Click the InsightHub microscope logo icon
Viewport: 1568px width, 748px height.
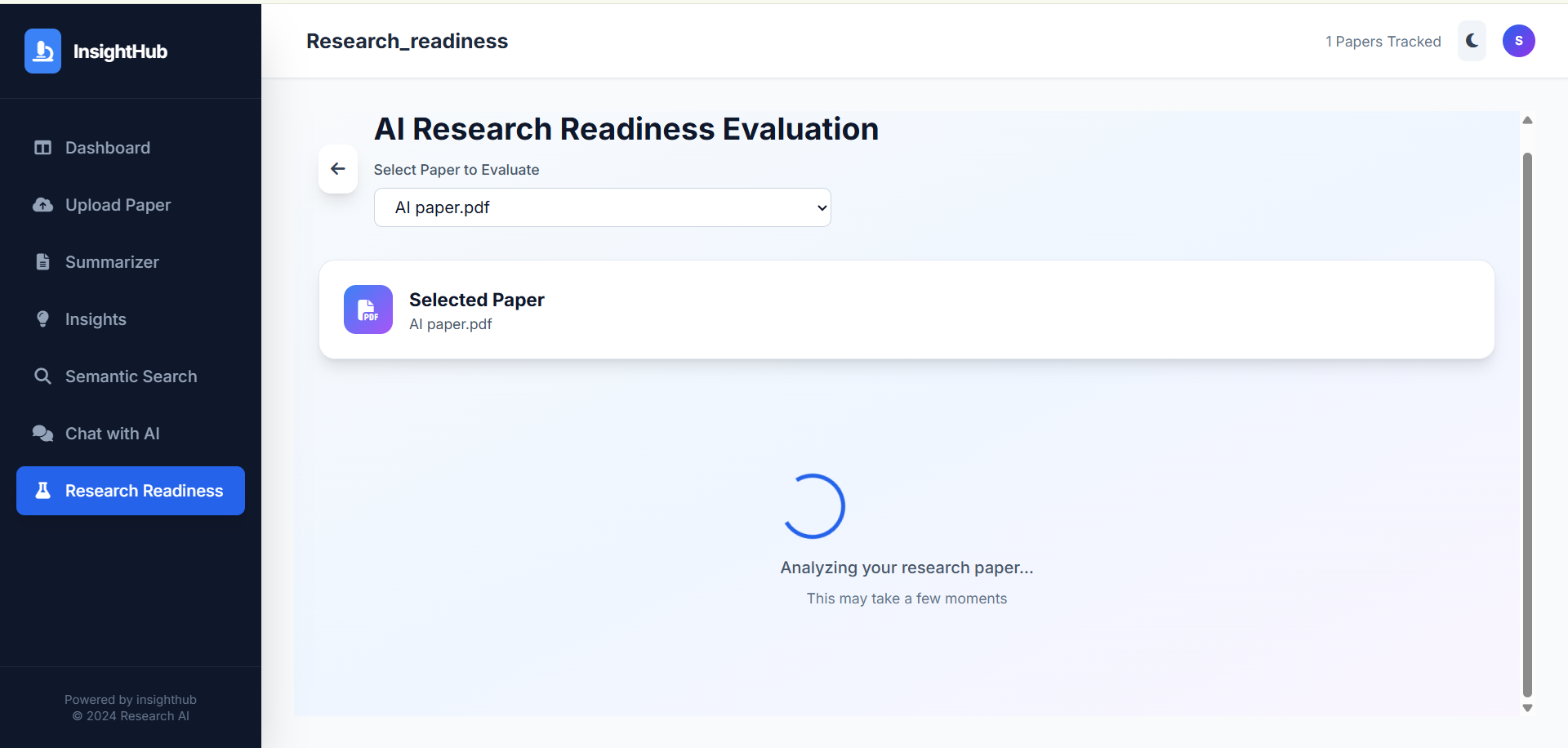tap(42, 51)
